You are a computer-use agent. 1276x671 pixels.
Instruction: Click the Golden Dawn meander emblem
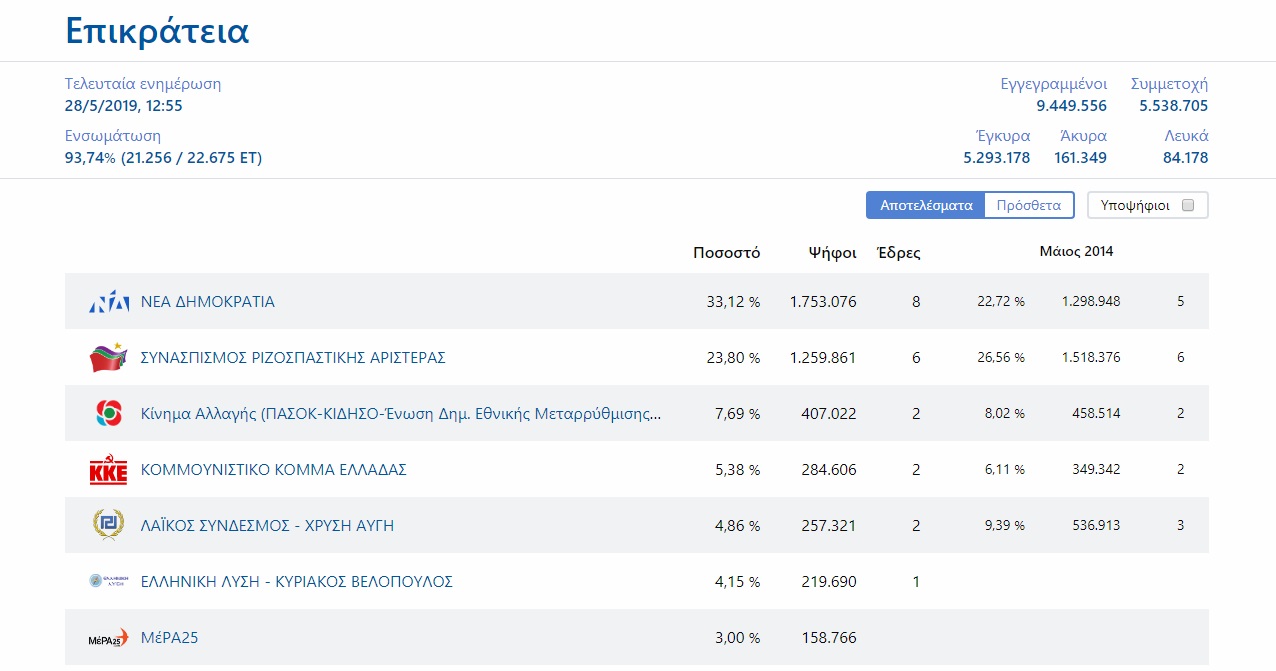pyautogui.click(x=109, y=525)
